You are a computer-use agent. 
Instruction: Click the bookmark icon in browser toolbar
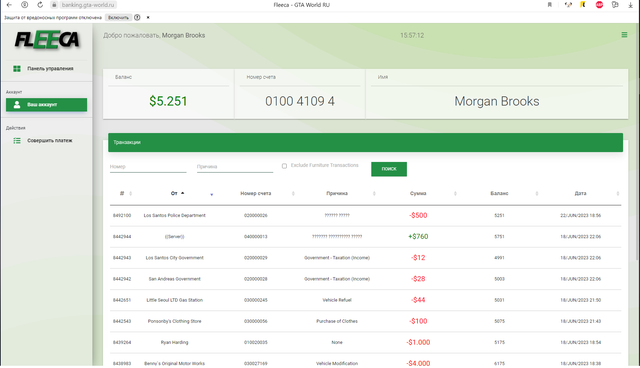pyautogui.click(x=549, y=5)
